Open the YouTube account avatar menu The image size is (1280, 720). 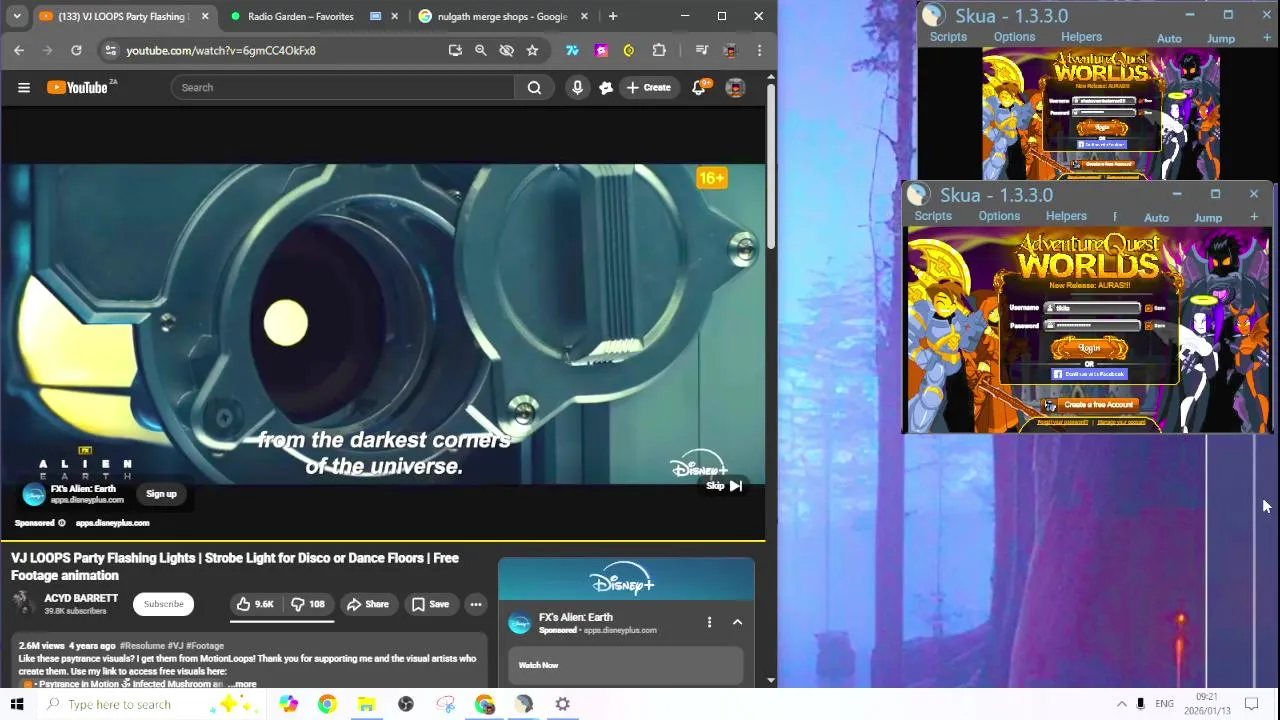(x=735, y=87)
